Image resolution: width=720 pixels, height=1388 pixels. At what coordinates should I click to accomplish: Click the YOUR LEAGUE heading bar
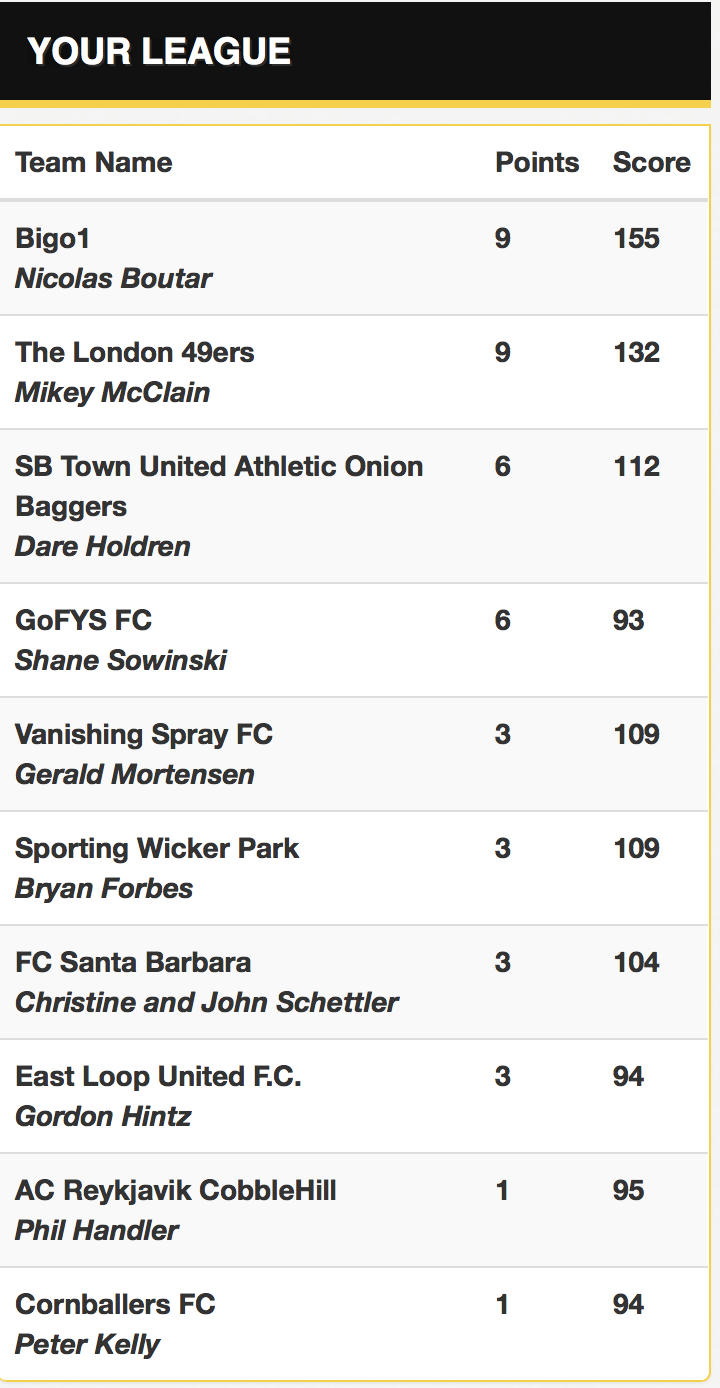click(355, 50)
